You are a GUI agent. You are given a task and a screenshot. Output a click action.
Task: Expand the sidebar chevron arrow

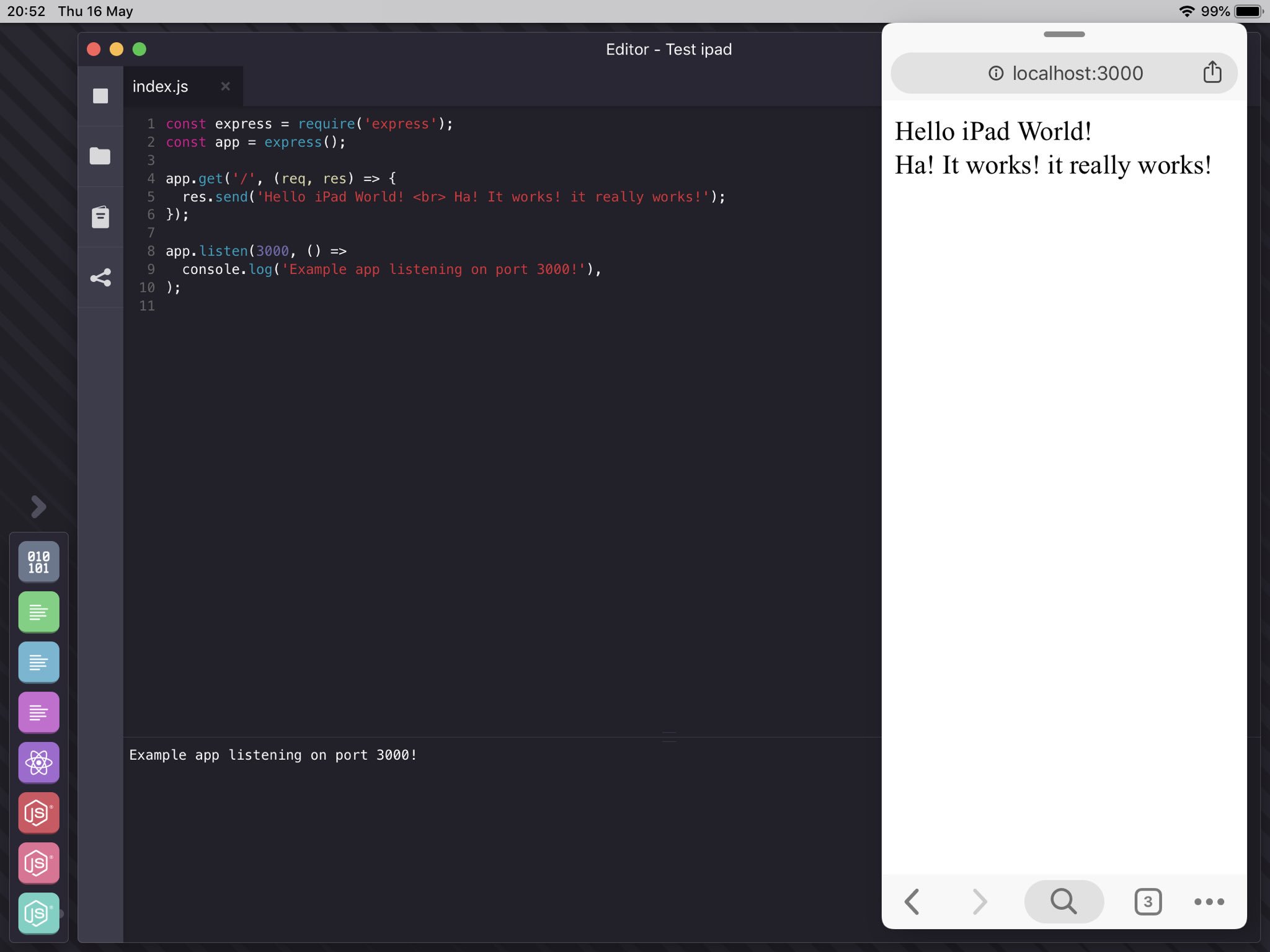38,506
